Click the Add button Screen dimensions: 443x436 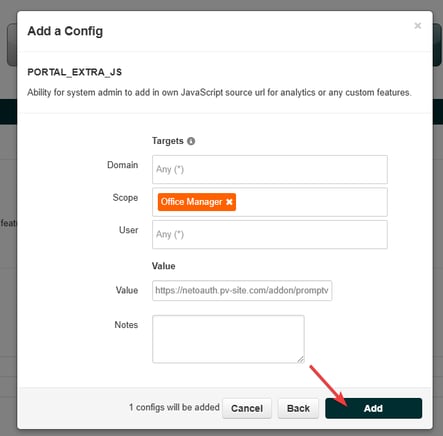click(374, 408)
